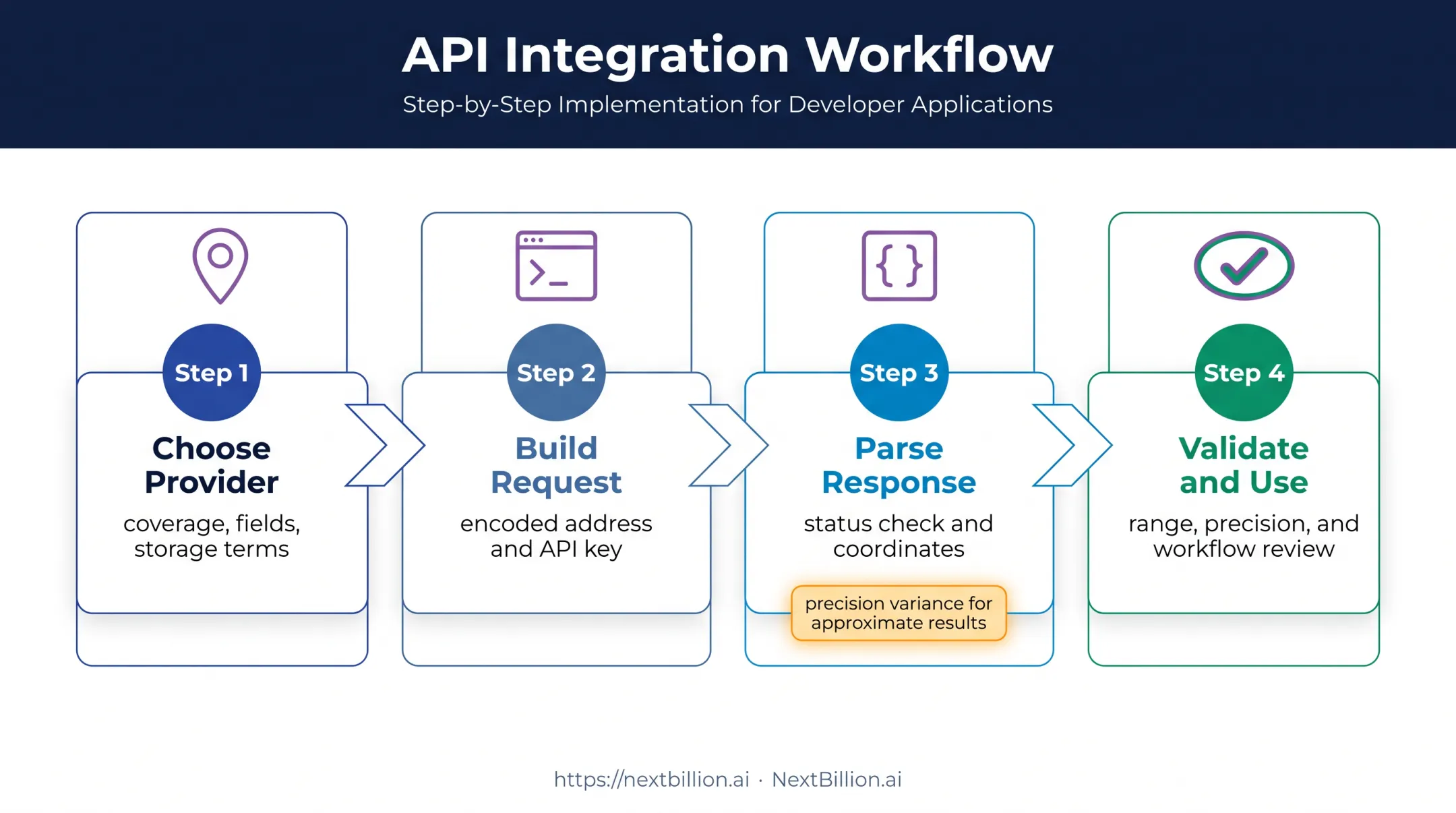
Task: Open the https://nextbillion.ai link
Action: (652, 779)
